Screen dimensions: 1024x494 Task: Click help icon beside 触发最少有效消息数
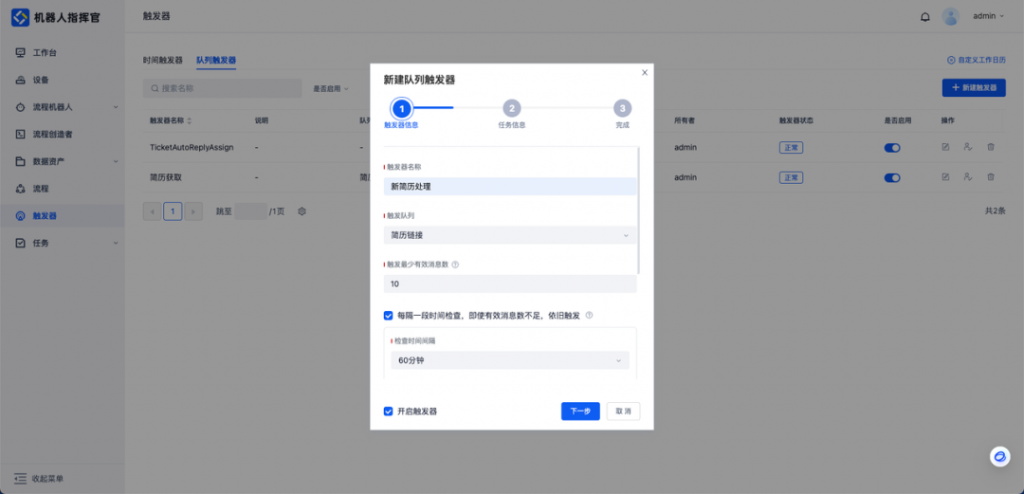(456, 265)
